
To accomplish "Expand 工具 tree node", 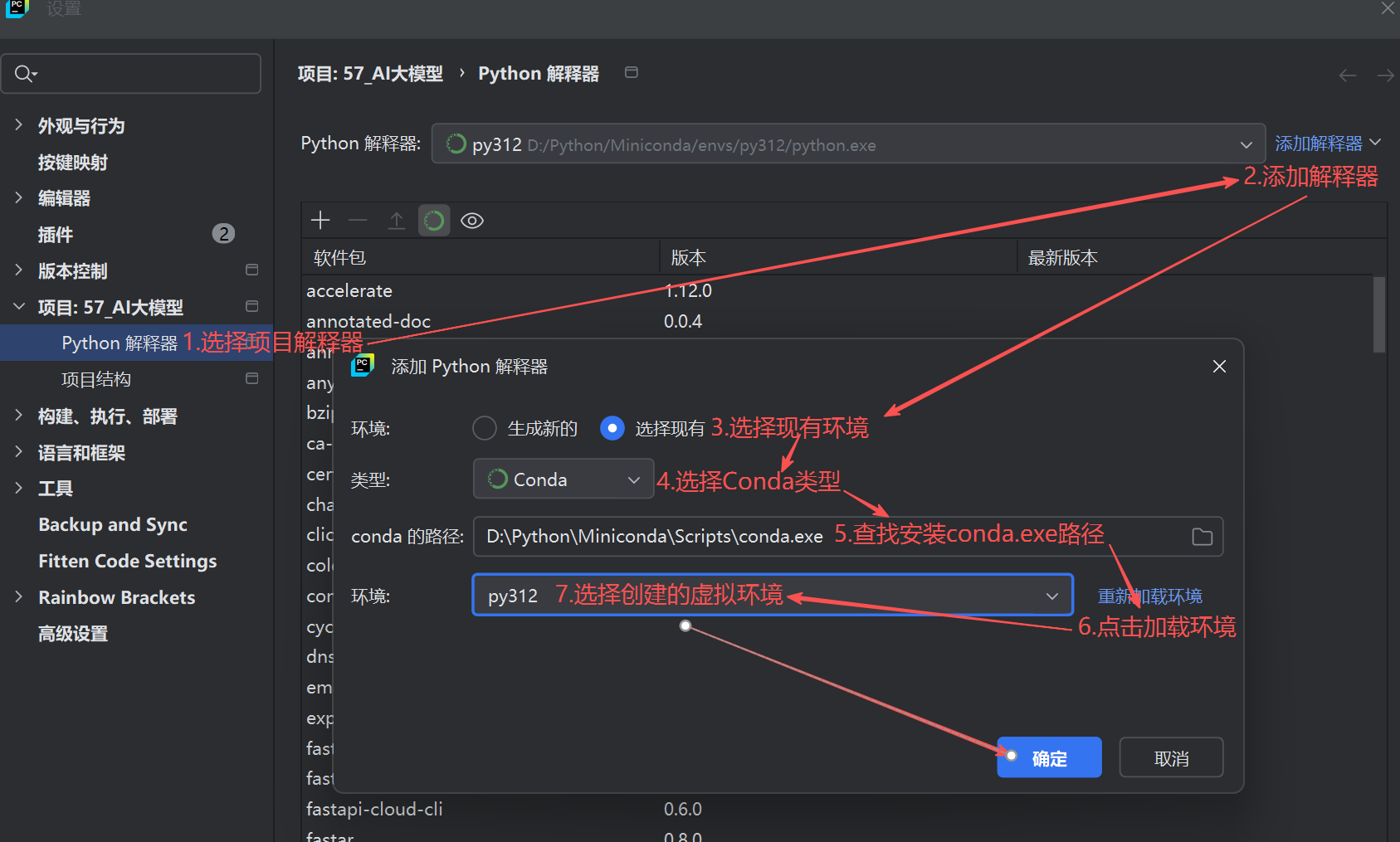I will point(18,488).
